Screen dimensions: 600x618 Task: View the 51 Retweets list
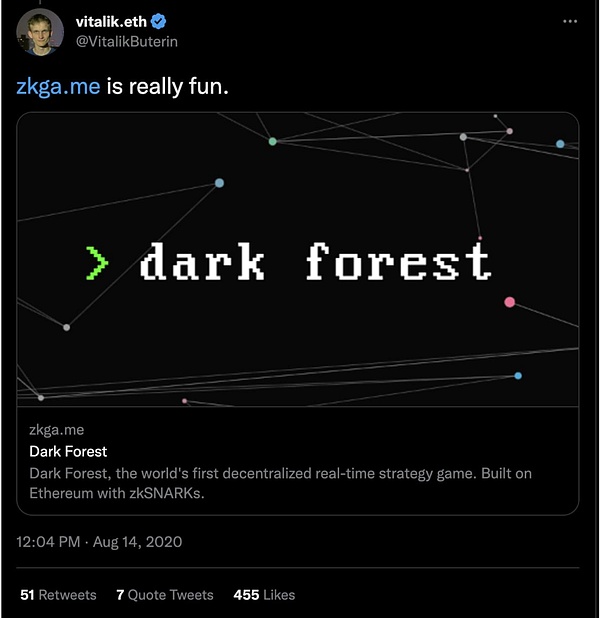pyautogui.click(x=58, y=594)
